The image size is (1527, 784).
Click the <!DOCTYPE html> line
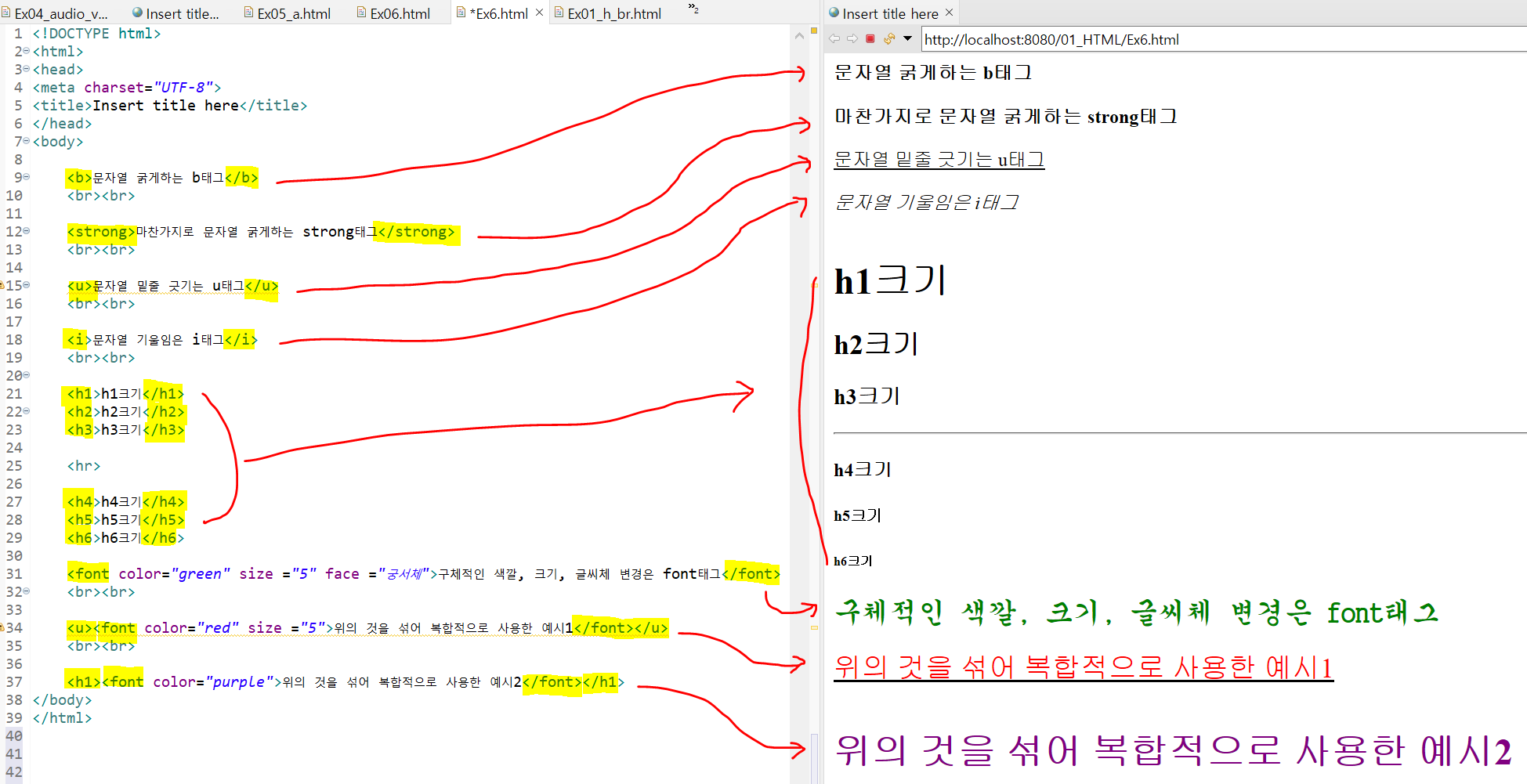tap(97, 33)
